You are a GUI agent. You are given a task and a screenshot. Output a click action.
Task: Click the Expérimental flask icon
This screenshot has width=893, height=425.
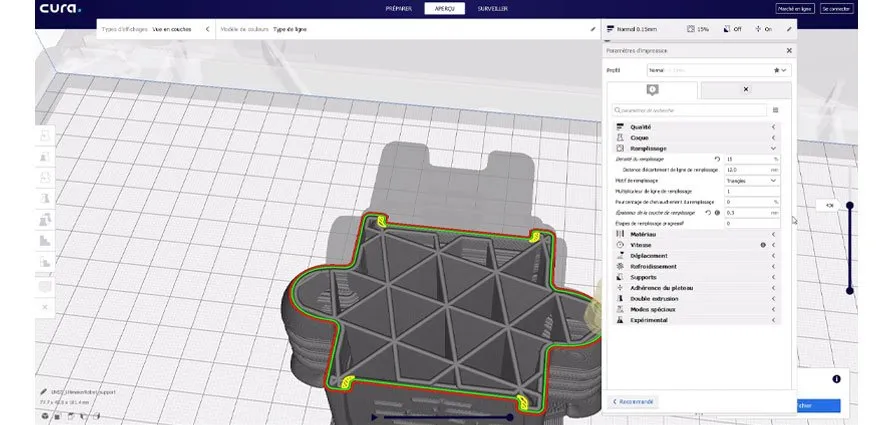620,320
